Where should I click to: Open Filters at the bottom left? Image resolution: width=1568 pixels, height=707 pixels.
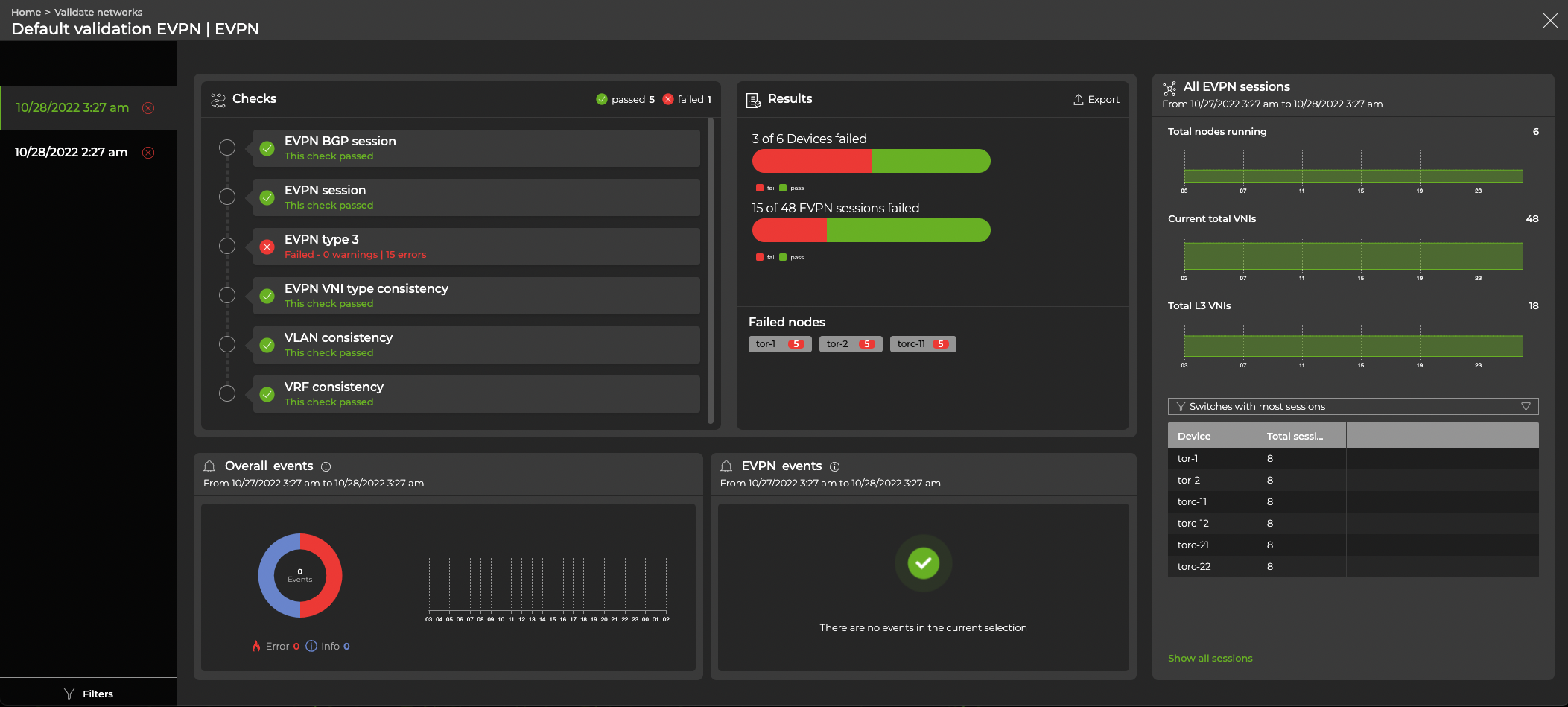[x=89, y=693]
